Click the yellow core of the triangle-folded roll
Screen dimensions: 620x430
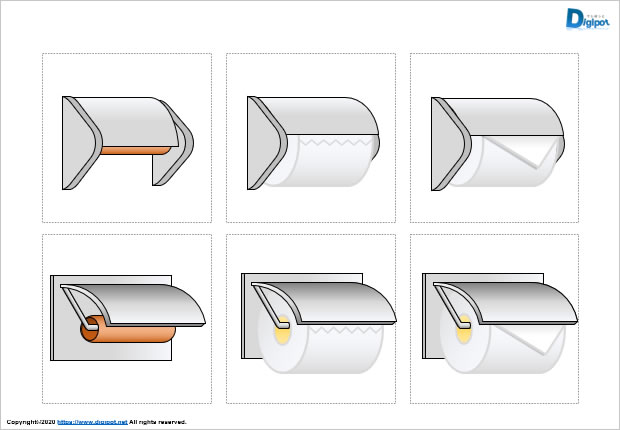[464, 330]
